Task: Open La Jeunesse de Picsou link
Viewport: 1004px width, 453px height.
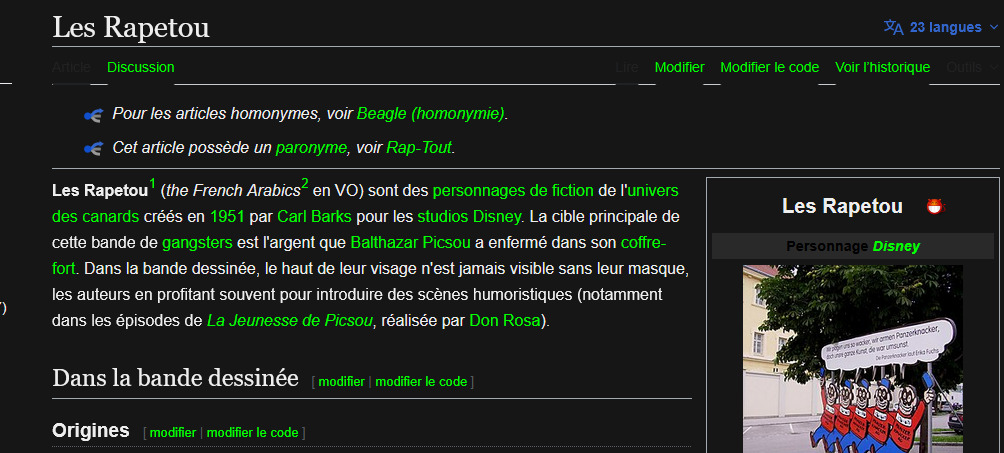Action: point(289,320)
